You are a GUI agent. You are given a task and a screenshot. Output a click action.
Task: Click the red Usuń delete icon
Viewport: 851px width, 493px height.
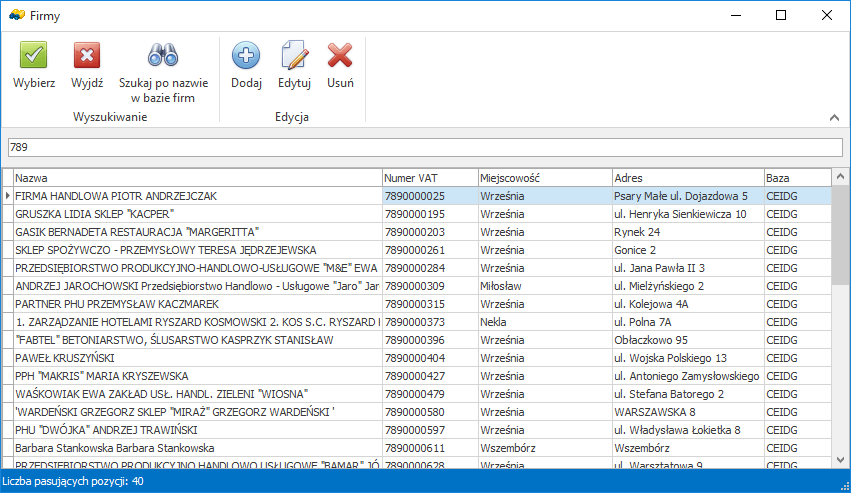tap(340, 56)
